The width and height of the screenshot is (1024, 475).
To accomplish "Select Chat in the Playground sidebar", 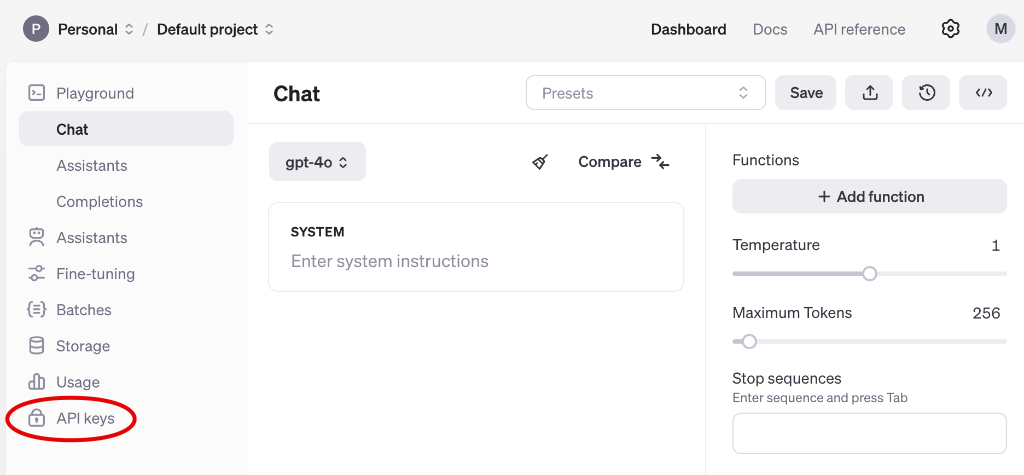I will (126, 129).
